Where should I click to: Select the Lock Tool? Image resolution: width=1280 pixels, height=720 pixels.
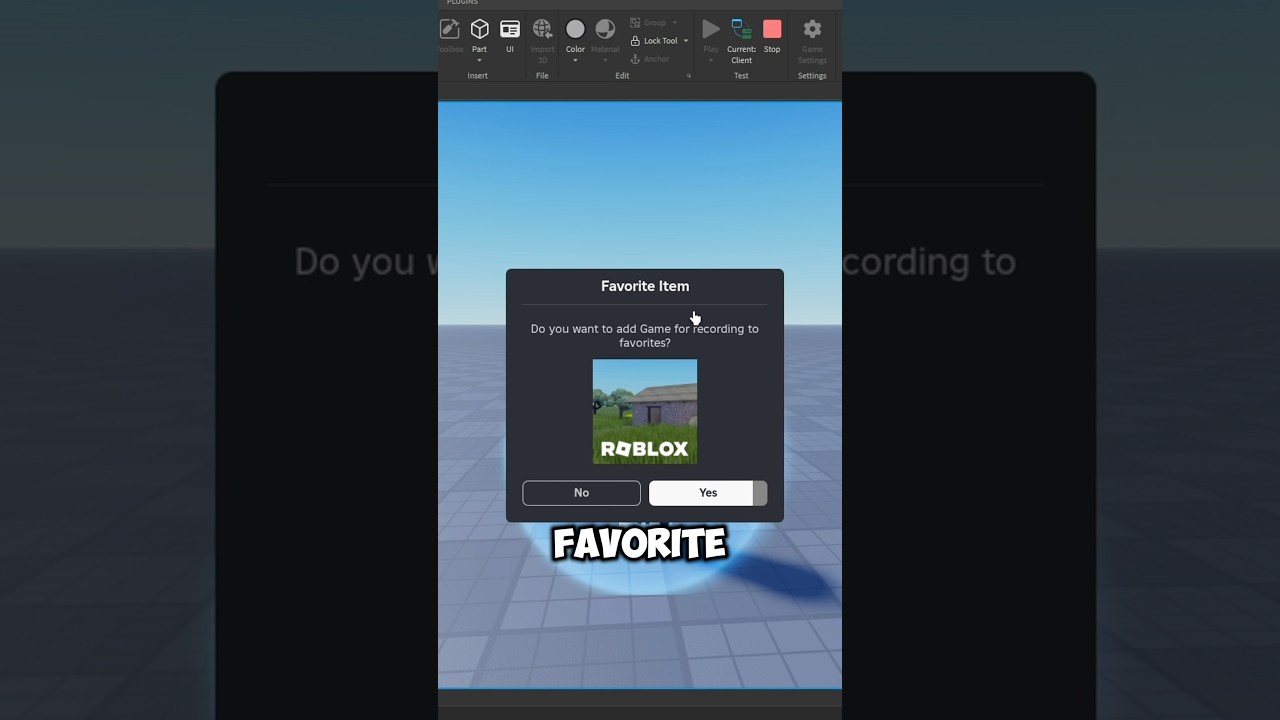pos(654,41)
